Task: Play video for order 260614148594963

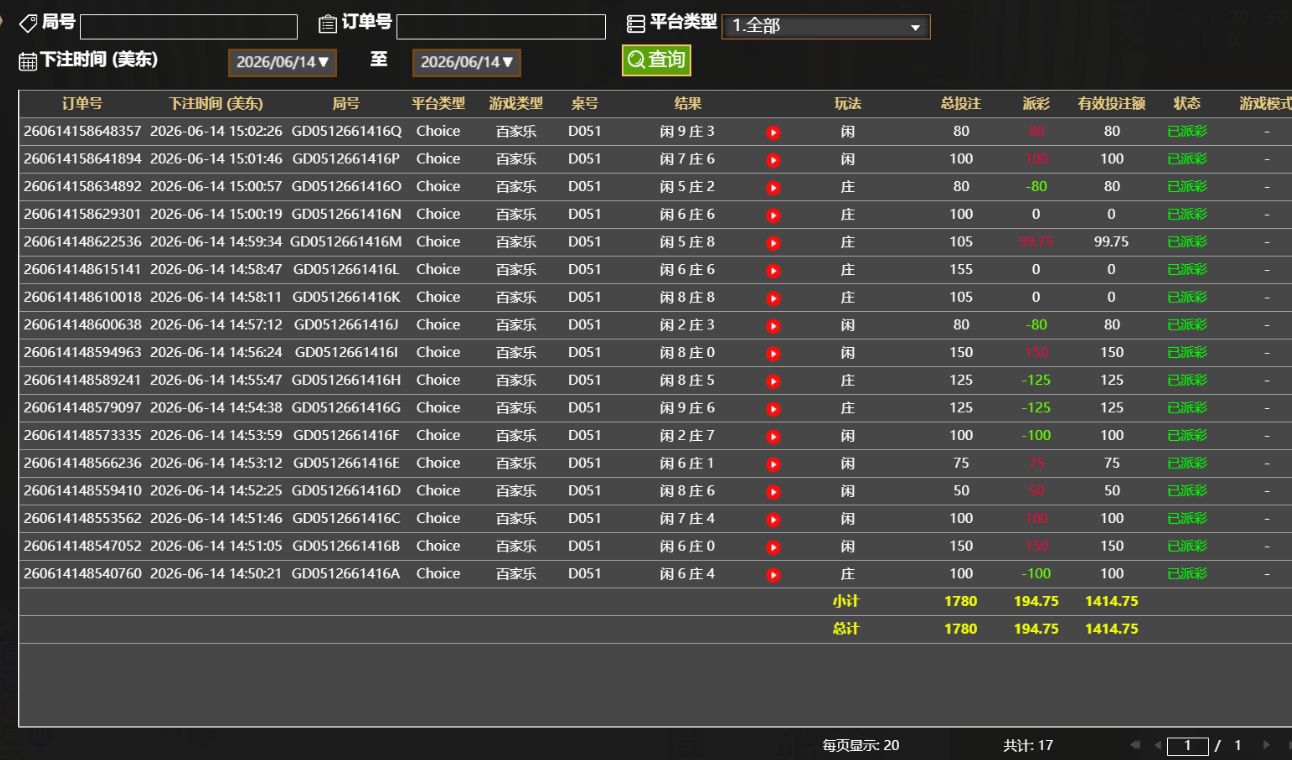Action: point(773,354)
